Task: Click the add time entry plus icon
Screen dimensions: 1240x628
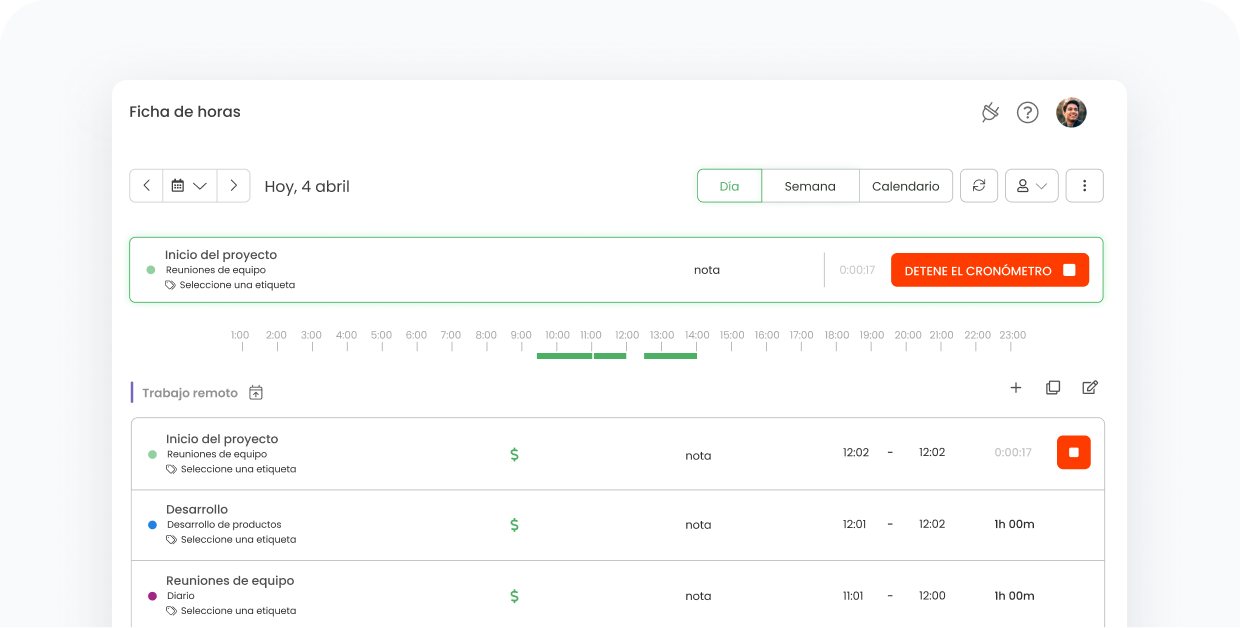Action: tap(1016, 388)
